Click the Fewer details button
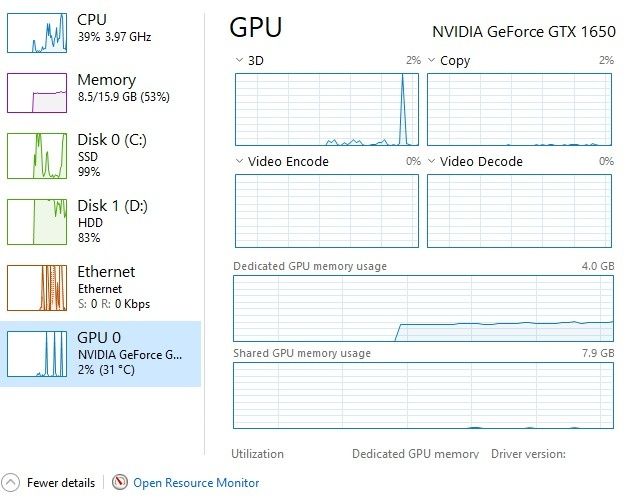 point(61,483)
